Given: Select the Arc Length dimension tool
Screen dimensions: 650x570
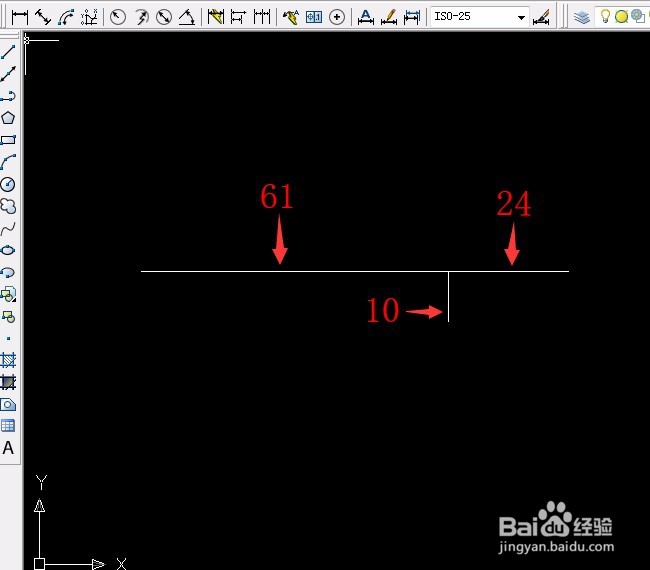Looking at the screenshot, I should 66,17.
